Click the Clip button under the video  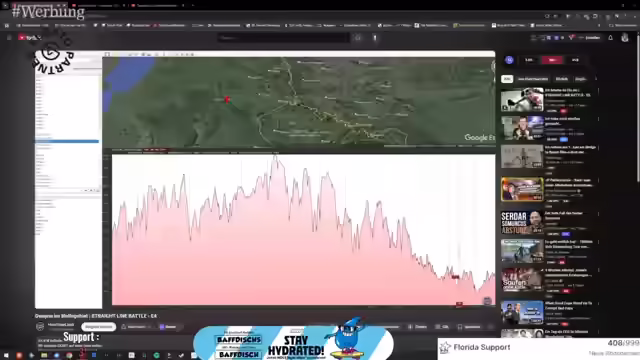(442, 327)
